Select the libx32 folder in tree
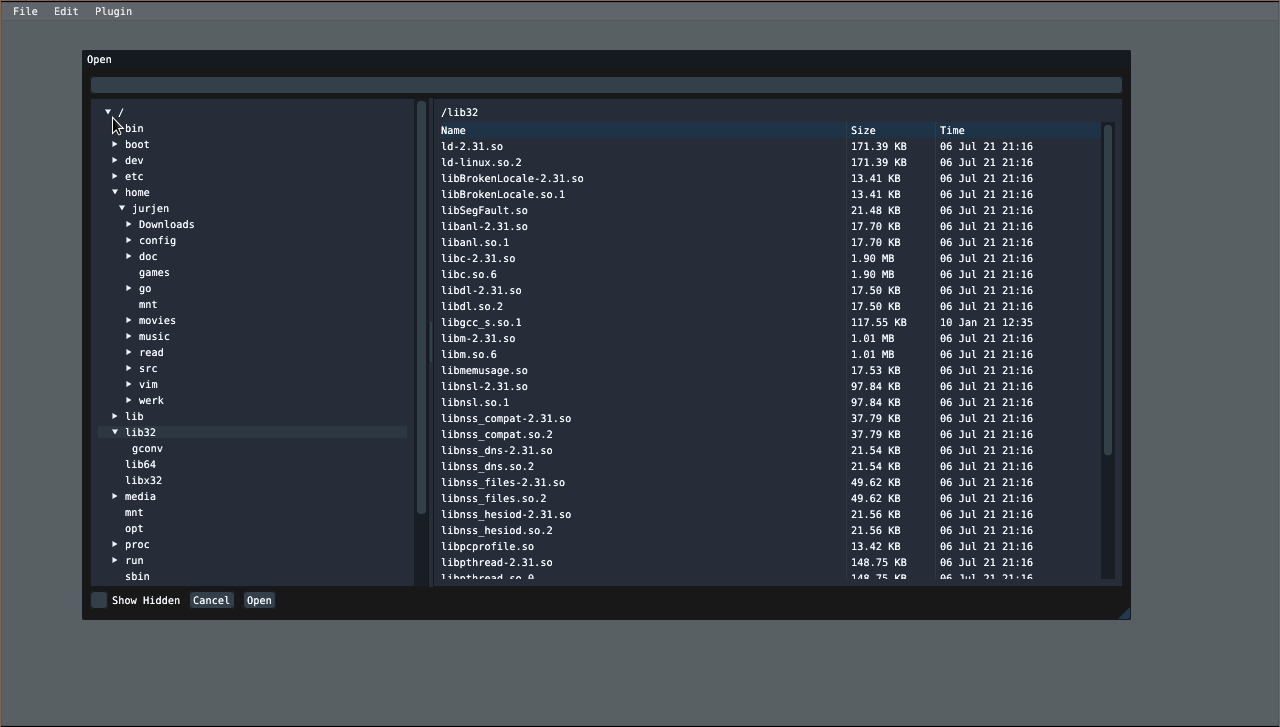This screenshot has height=727, width=1280. (143, 480)
